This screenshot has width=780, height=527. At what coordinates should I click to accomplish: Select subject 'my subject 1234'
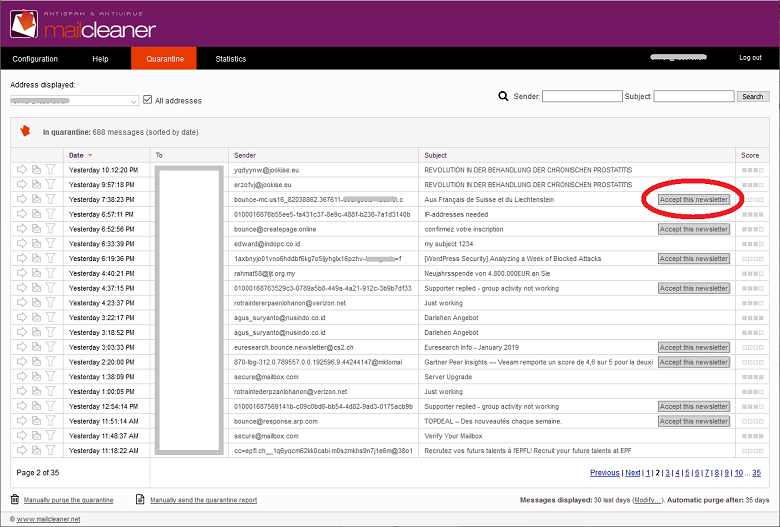click(x=449, y=244)
